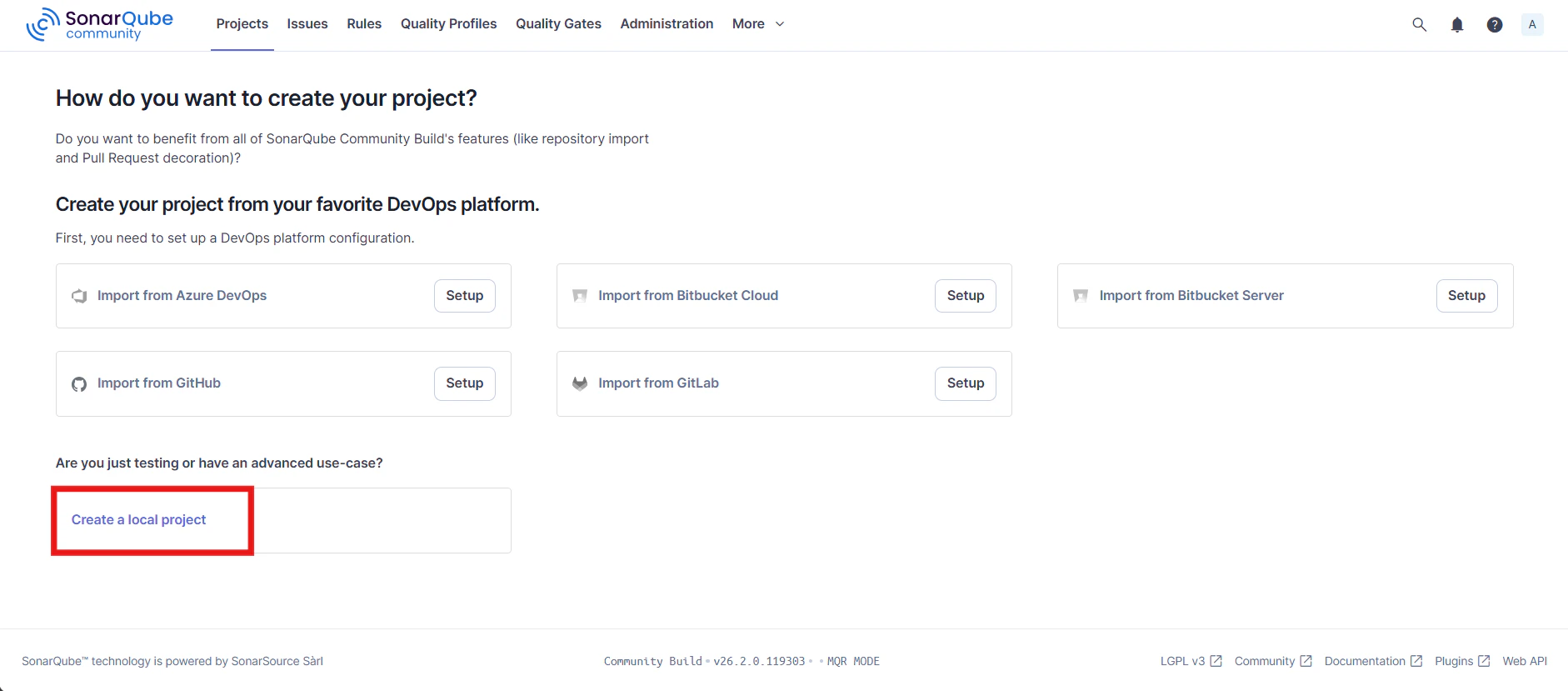
Task: Expand the More menu dropdown
Action: coord(758,24)
